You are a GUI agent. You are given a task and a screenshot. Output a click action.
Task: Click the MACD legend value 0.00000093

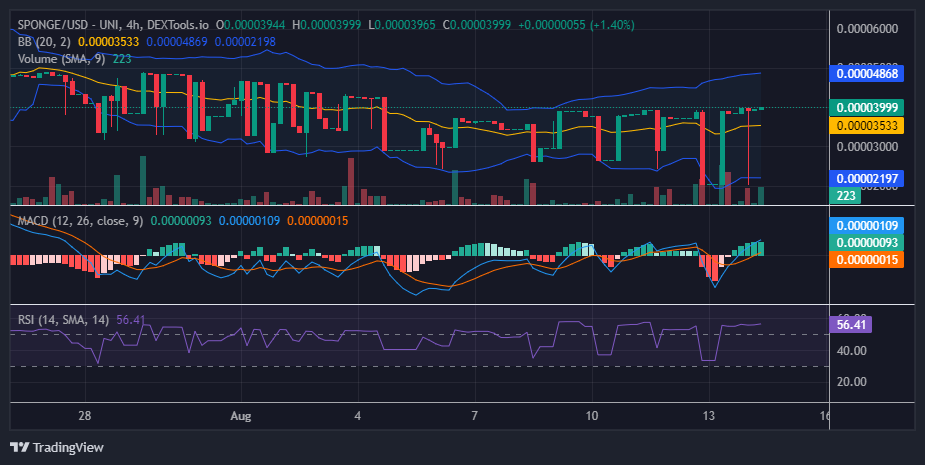181,221
